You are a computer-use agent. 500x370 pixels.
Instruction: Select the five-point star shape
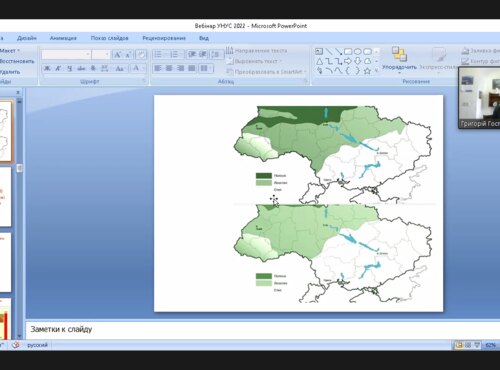(367, 71)
